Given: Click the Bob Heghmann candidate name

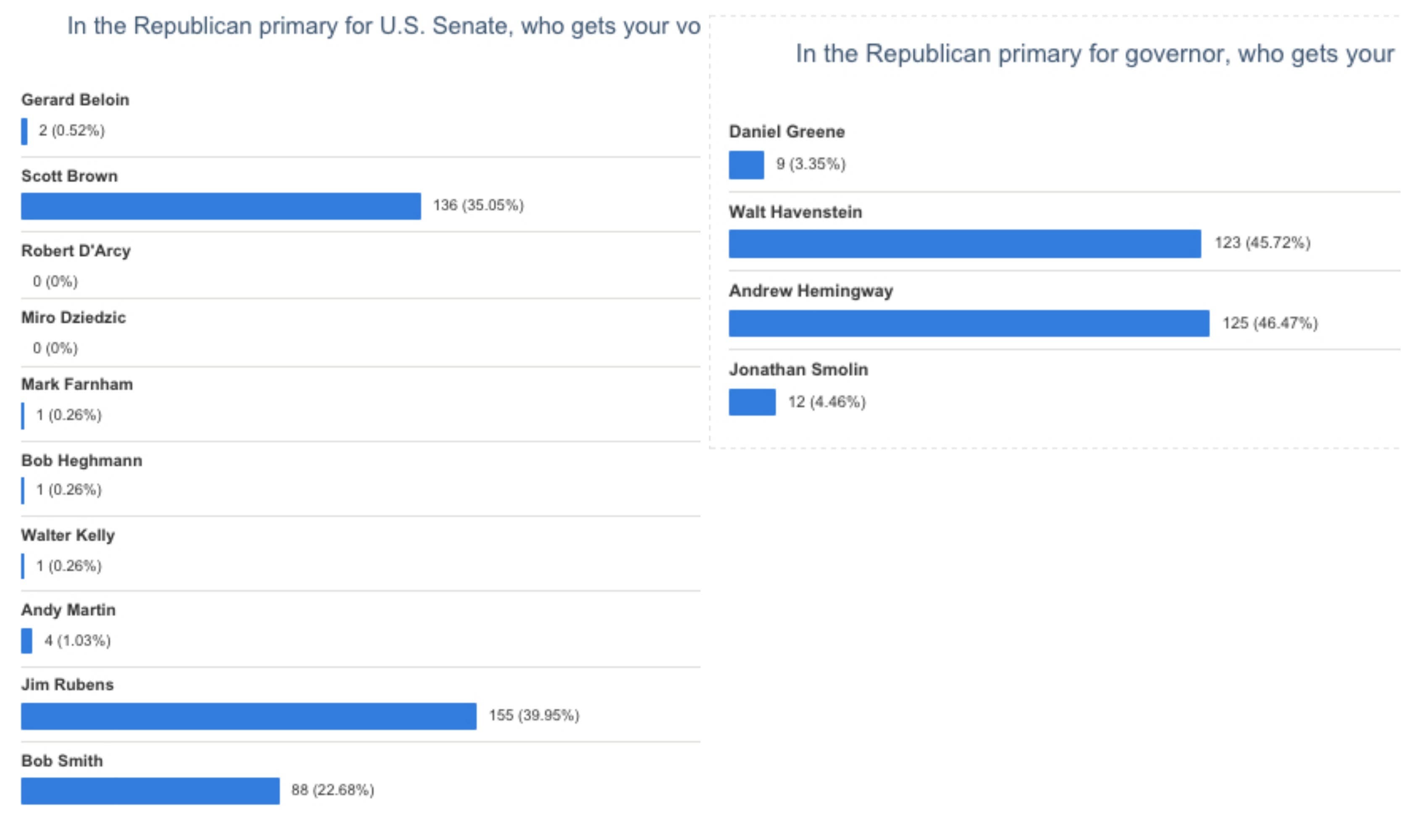Looking at the screenshot, I should (x=82, y=461).
